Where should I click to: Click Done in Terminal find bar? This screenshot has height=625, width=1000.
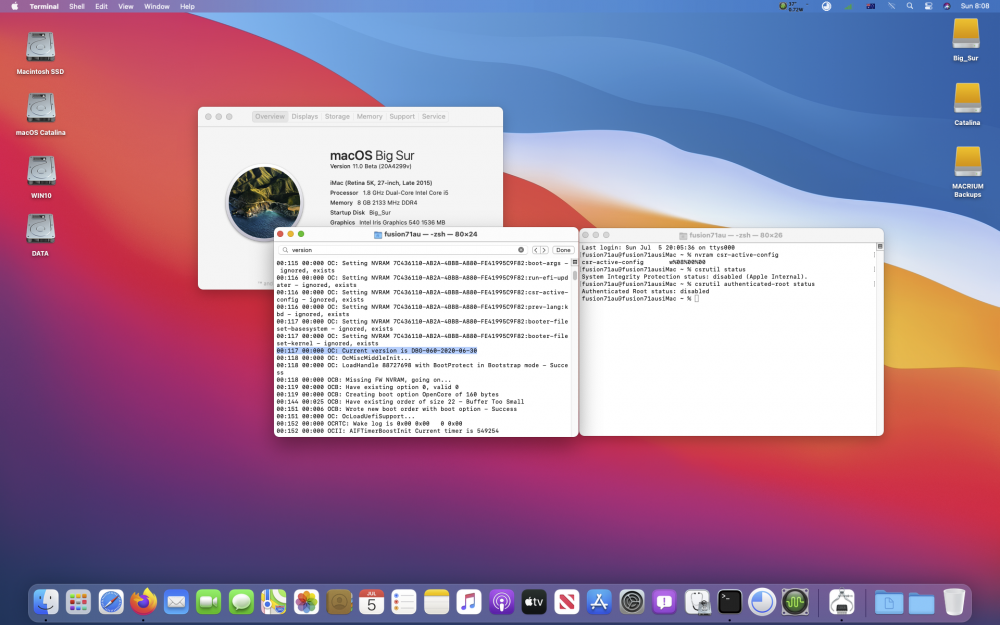563,250
